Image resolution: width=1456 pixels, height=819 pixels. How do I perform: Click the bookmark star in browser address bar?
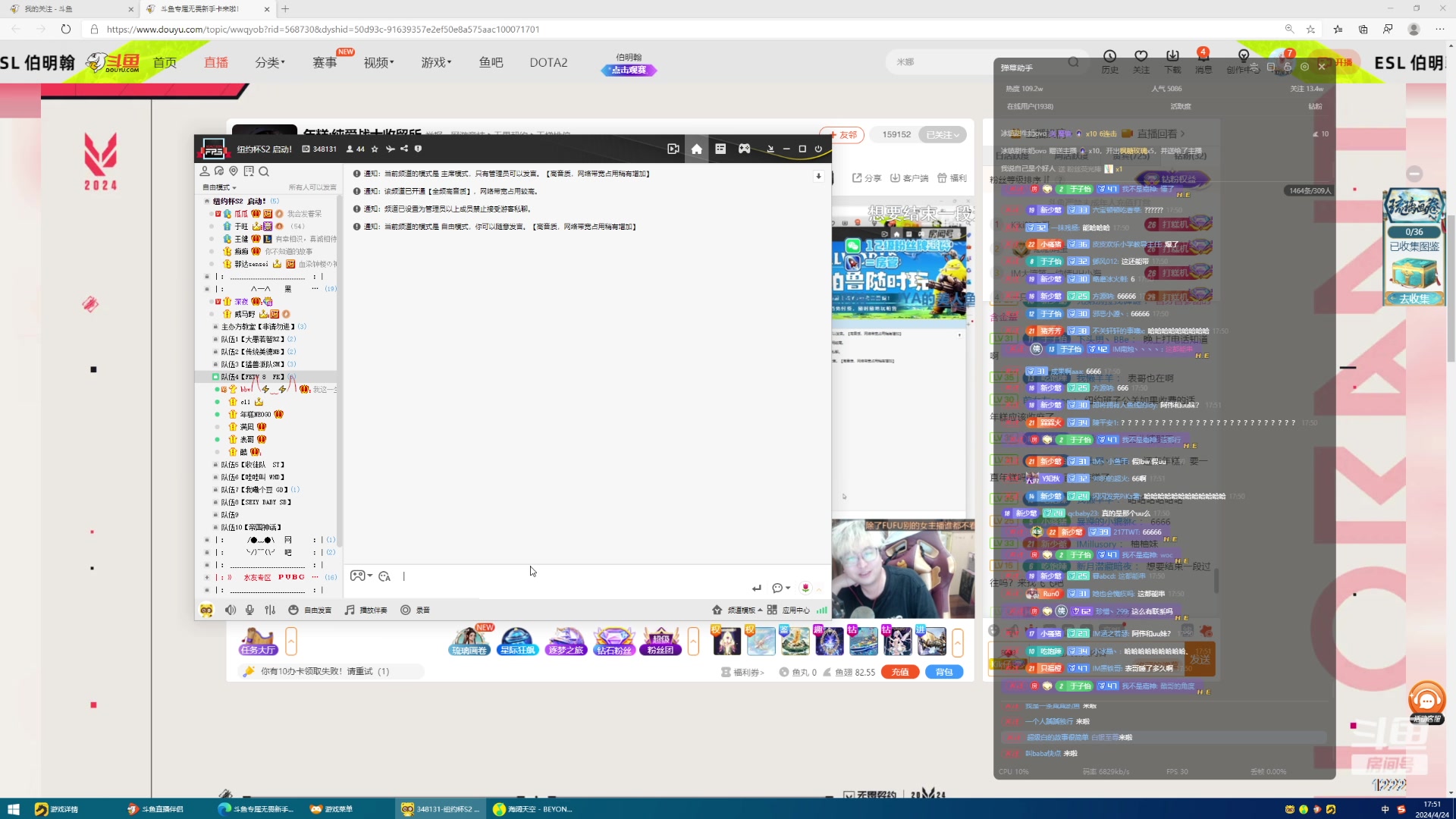[x=1310, y=29]
